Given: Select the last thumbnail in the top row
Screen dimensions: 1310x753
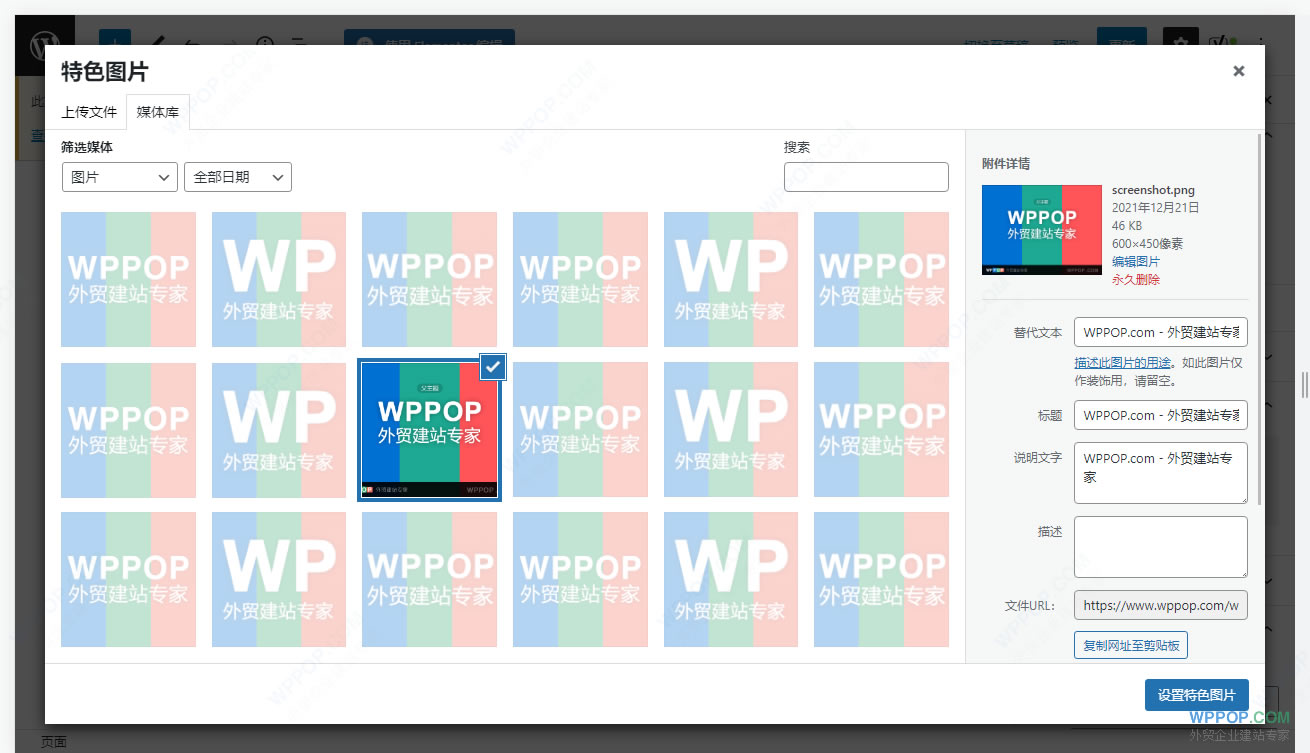Looking at the screenshot, I should point(881,279).
